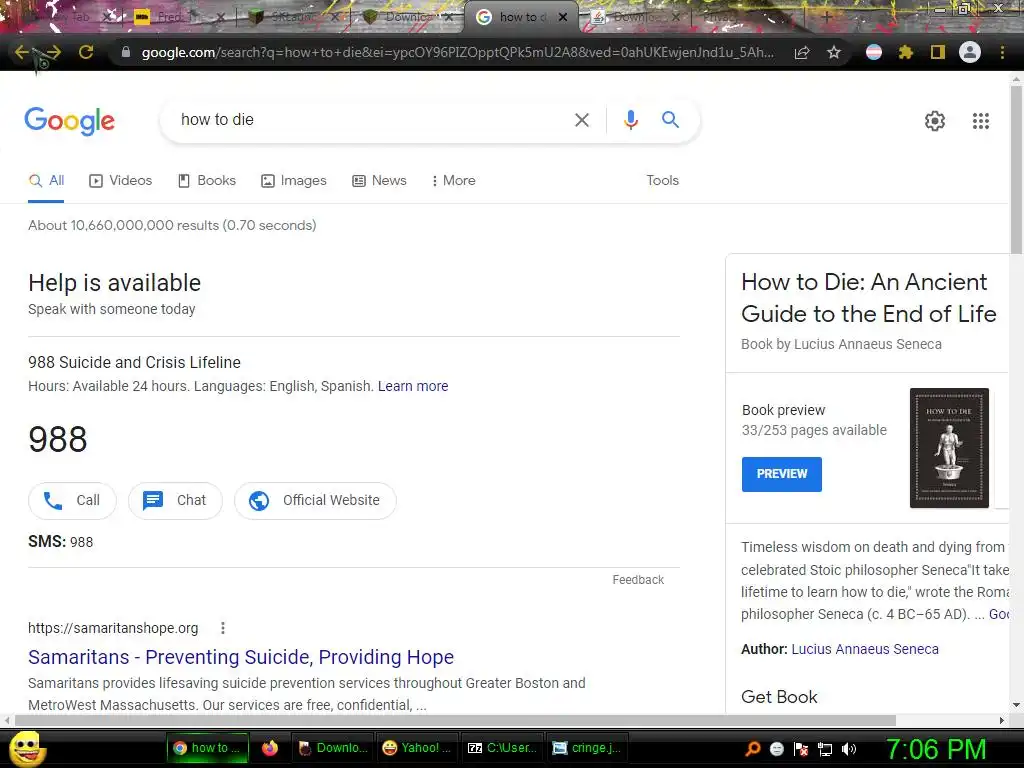Toggle the browser side panel
The image size is (1024, 768).
937,52
